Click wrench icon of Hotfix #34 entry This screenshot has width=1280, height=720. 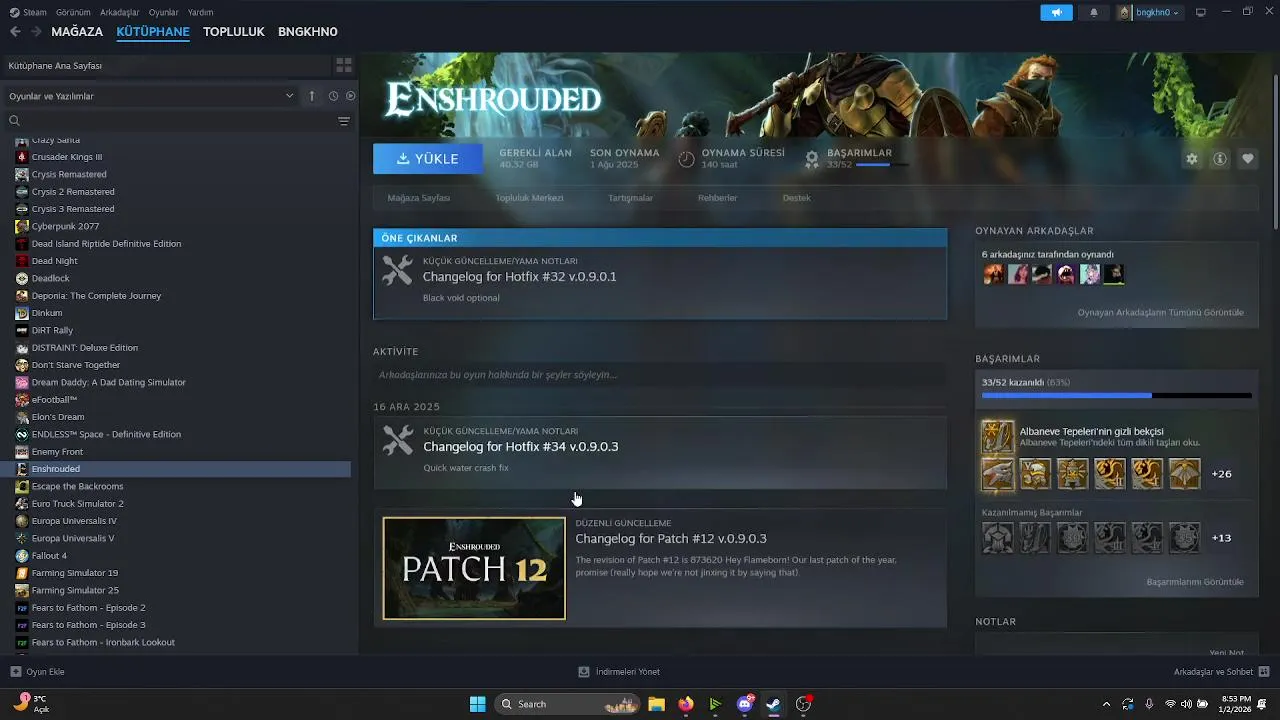398,441
